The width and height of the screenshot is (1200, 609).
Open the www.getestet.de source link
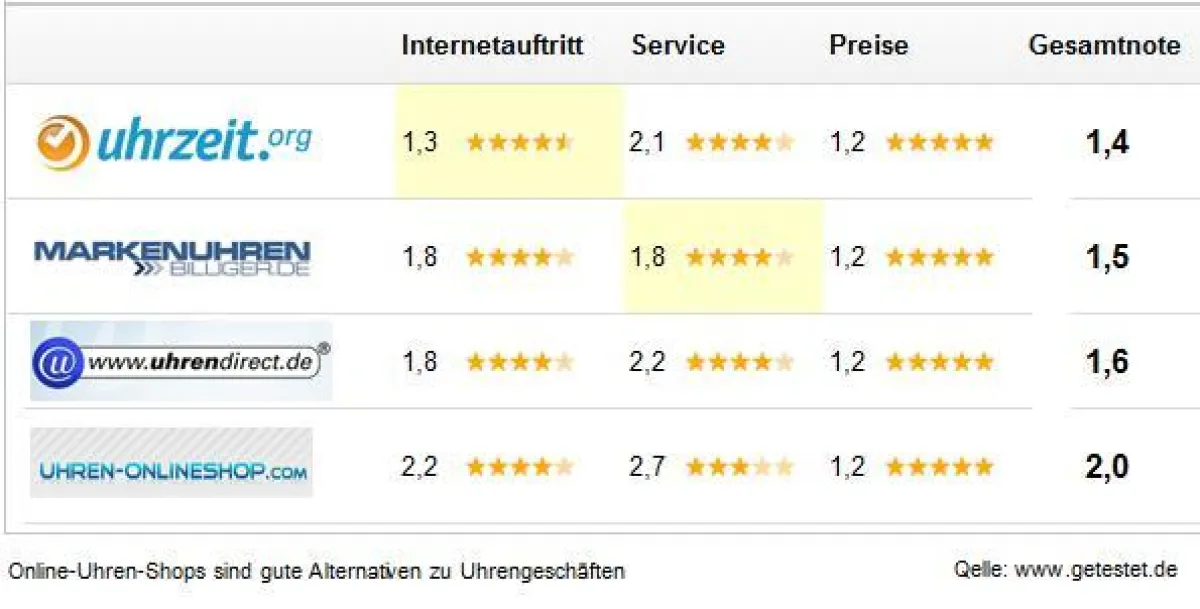pyautogui.click(x=1095, y=570)
